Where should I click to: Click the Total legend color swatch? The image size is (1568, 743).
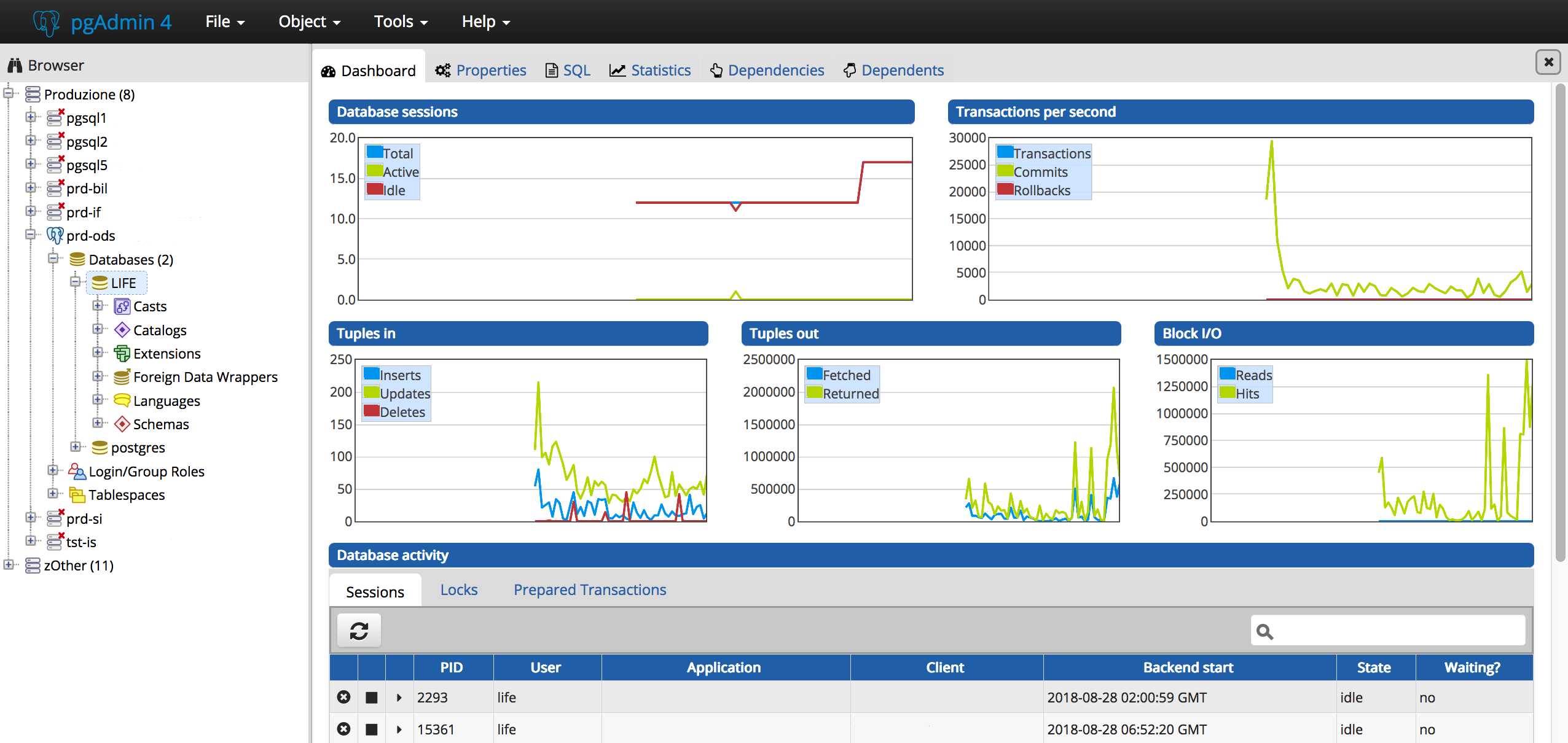click(375, 152)
